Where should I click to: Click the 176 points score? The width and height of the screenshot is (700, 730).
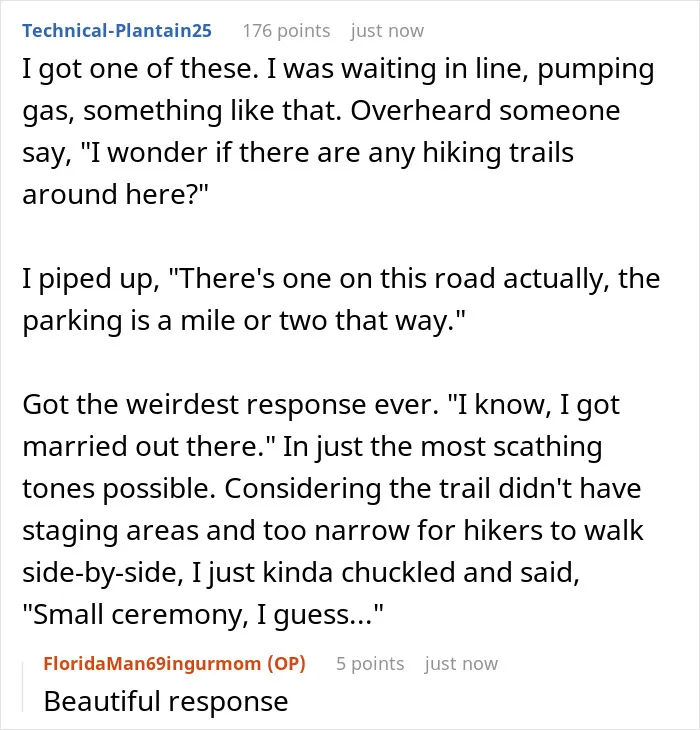pyautogui.click(x=286, y=31)
